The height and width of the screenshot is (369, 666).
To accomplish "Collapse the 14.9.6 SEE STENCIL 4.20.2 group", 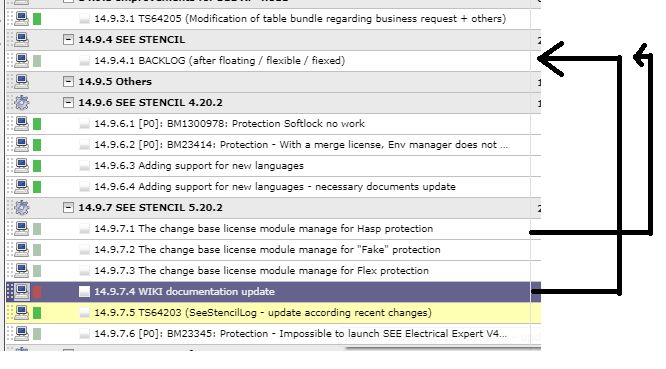I will pos(68,103).
